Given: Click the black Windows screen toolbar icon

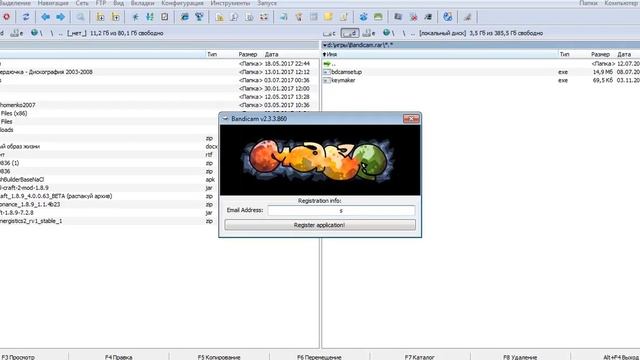Looking at the screenshot, I should tap(428, 17).
